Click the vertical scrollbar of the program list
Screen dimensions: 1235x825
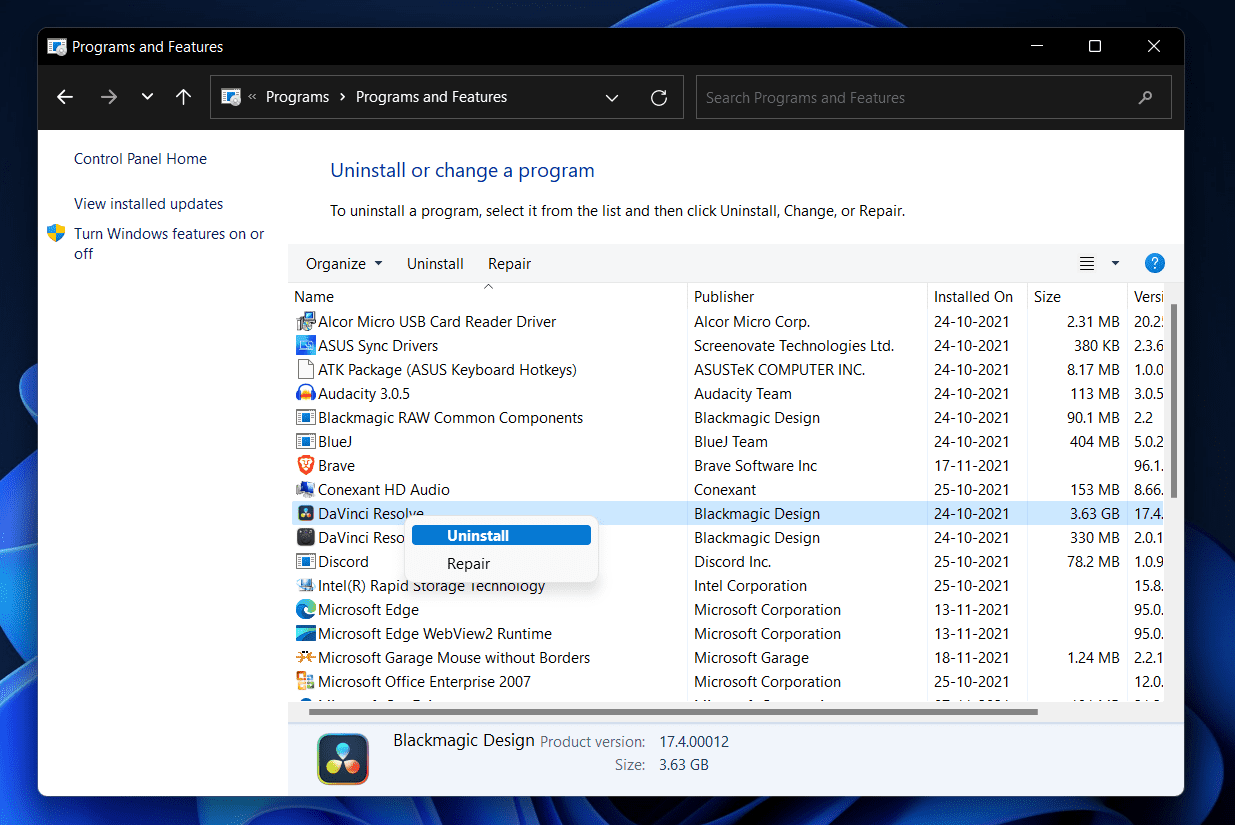pyautogui.click(x=1173, y=400)
